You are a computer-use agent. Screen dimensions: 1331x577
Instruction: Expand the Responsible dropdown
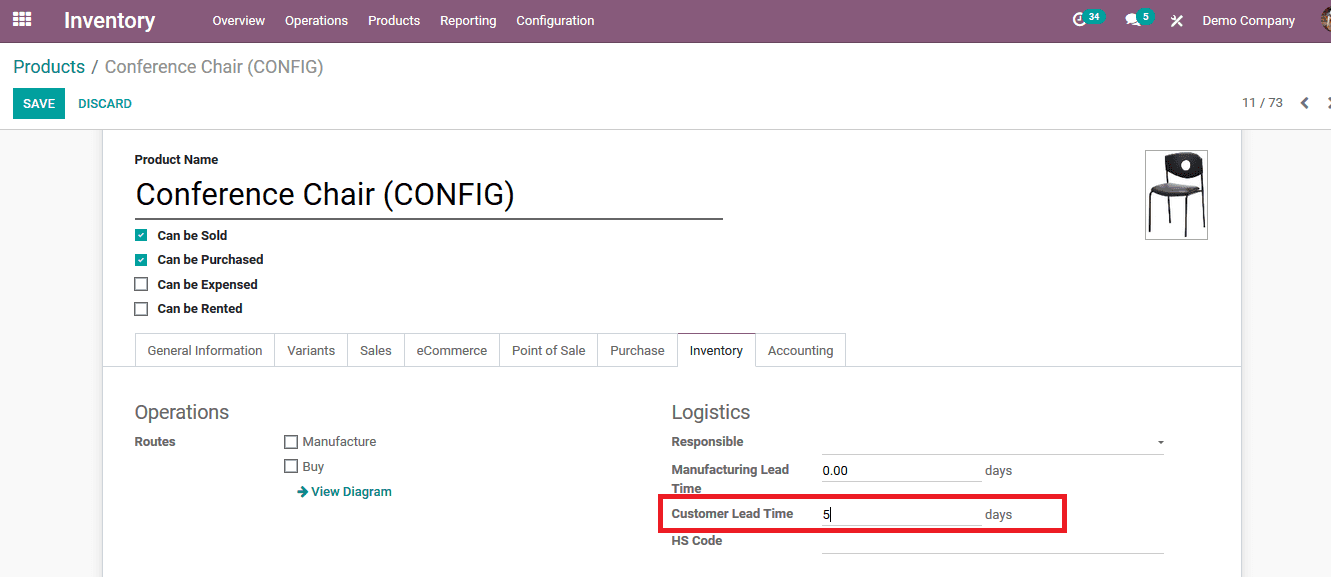tap(1160, 442)
